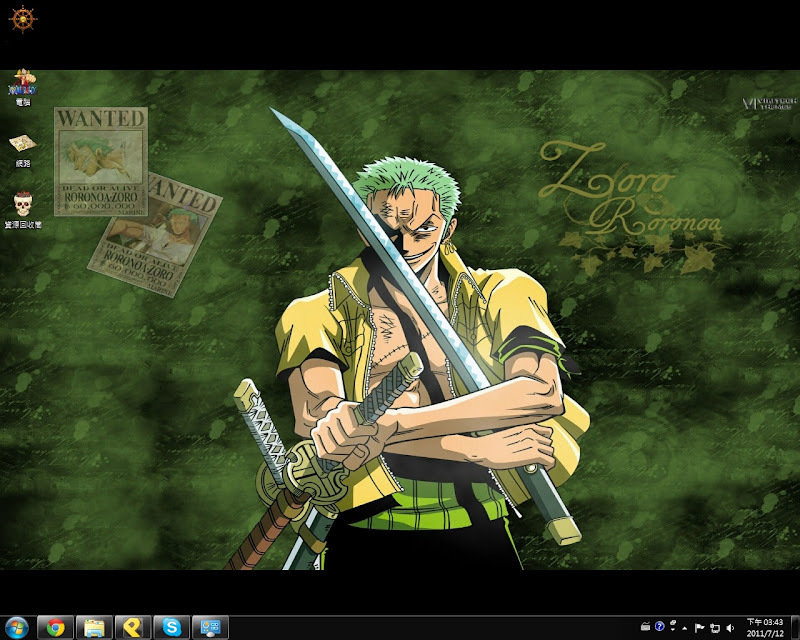Click the Show Desktop button at taskbar end

795,628
